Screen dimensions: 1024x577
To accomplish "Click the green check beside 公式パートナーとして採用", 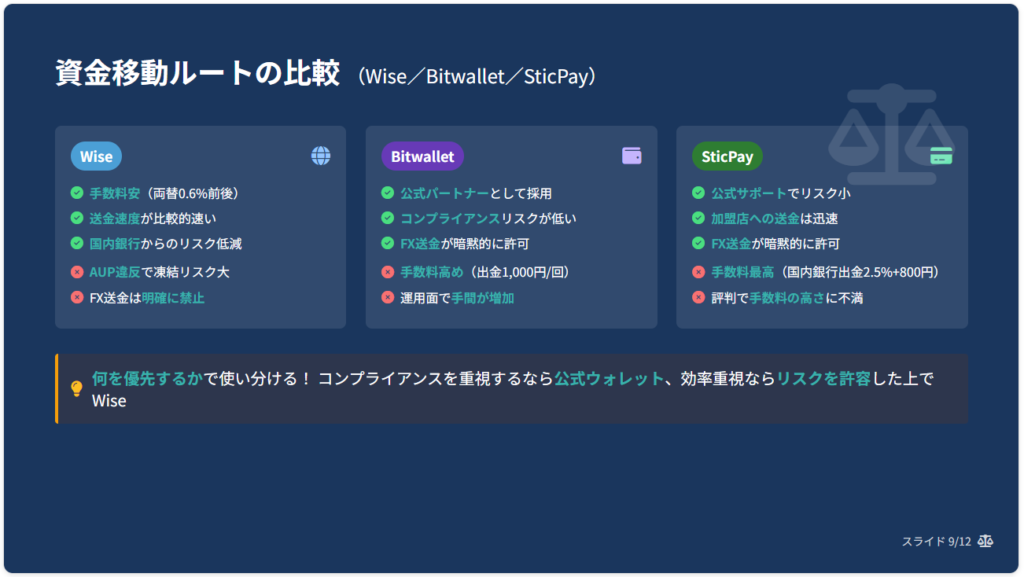I will click(388, 193).
